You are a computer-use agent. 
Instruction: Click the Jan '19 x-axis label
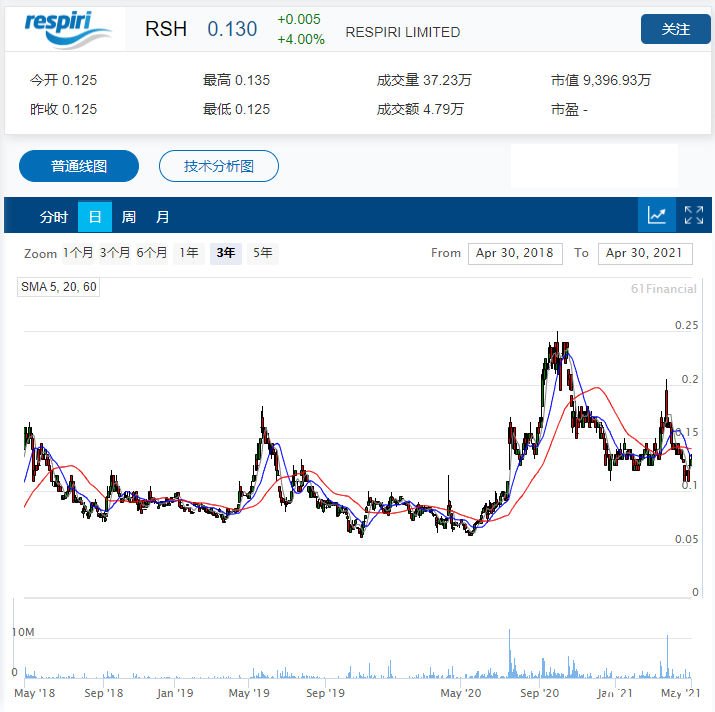175,693
